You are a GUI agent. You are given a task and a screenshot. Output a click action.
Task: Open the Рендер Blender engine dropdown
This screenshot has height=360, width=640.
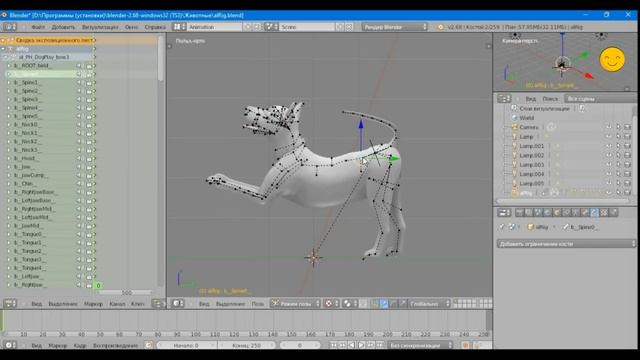(394, 27)
